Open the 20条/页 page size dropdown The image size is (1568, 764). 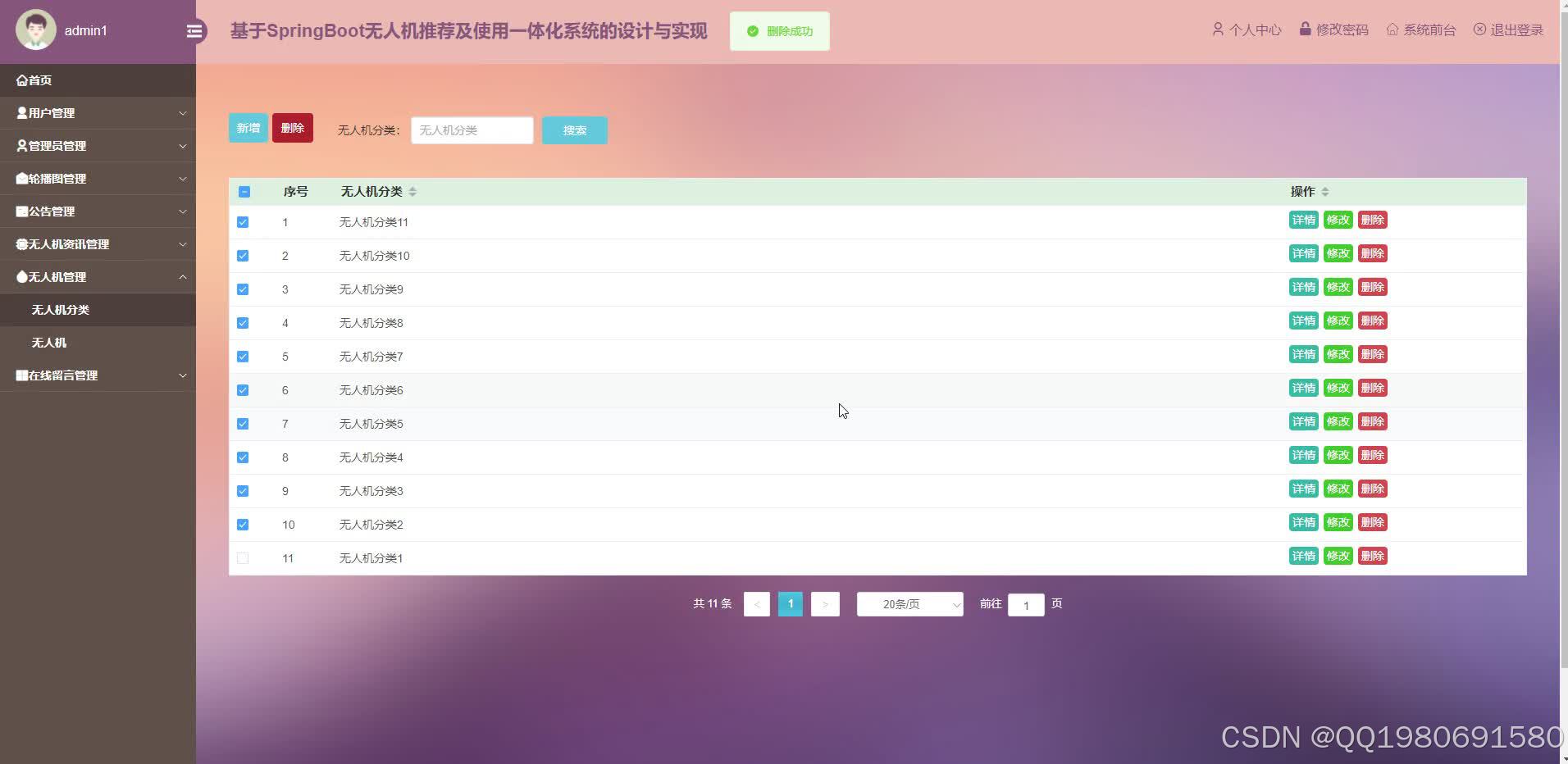click(x=909, y=604)
